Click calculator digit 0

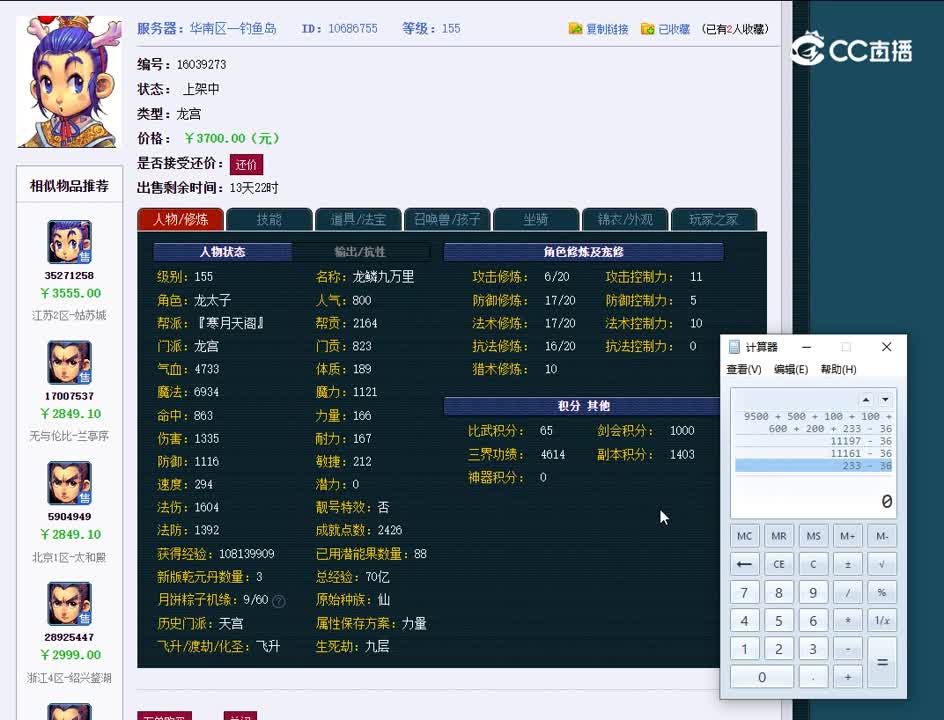[x=762, y=677]
